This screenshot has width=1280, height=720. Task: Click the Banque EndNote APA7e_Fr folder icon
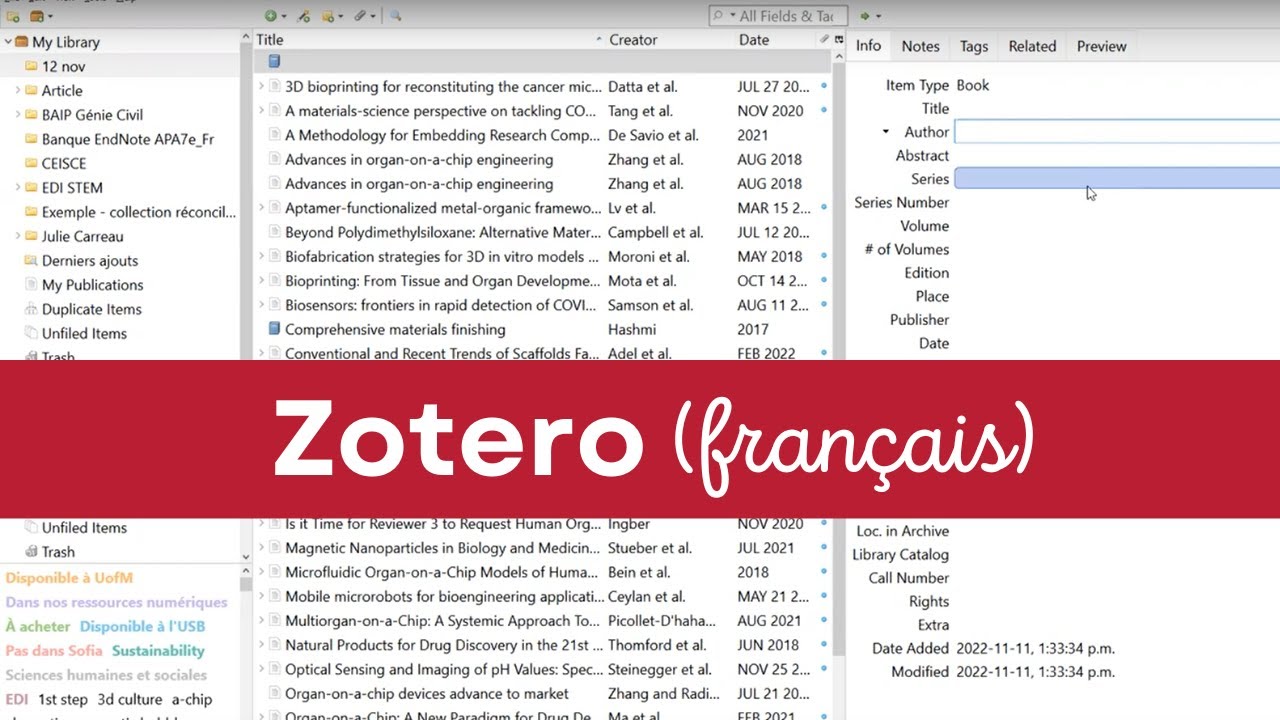(32, 139)
